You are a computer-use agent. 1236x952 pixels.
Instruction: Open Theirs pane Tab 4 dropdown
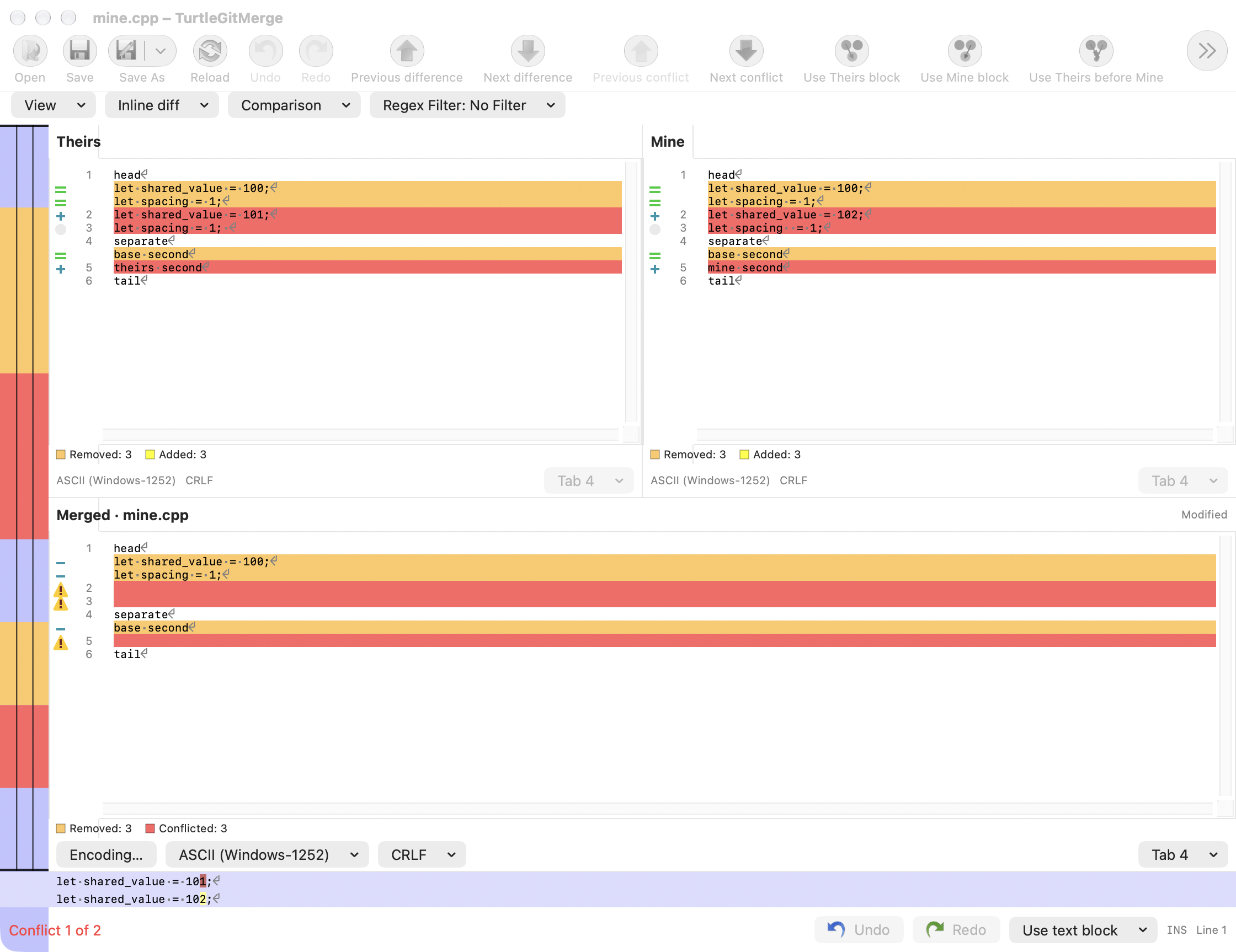589,481
